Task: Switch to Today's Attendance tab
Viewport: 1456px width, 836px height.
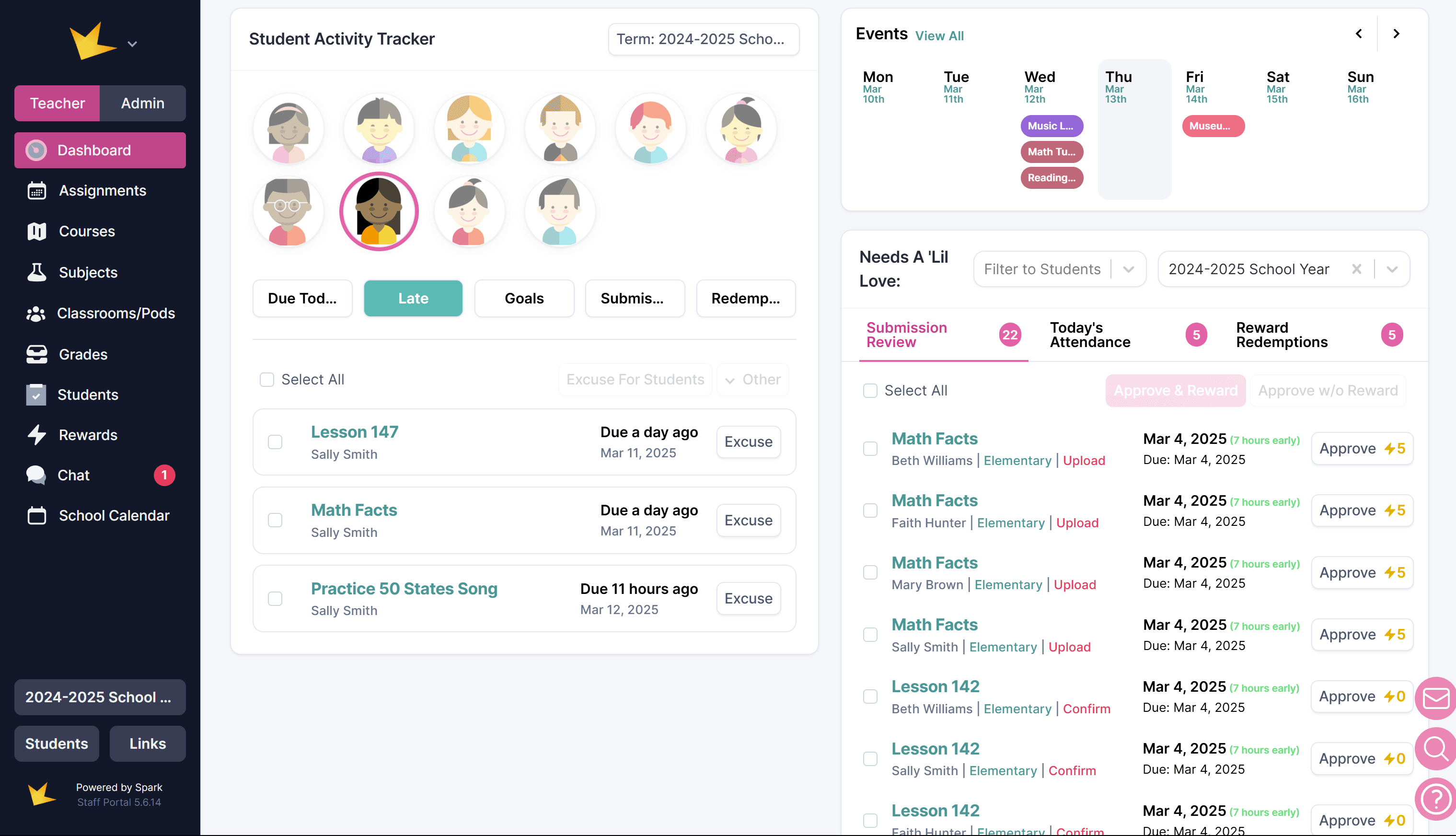Action: click(x=1089, y=335)
